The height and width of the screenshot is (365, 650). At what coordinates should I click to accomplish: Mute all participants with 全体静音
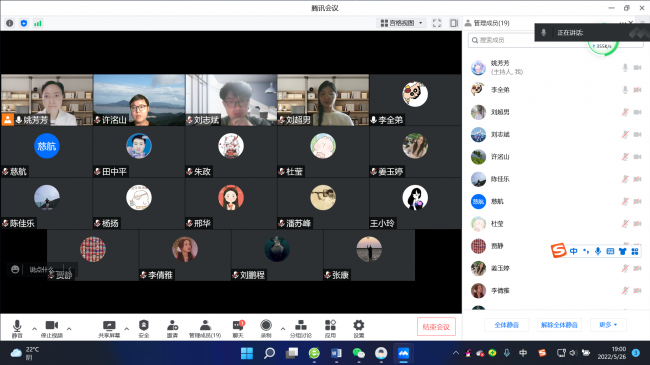pos(507,325)
